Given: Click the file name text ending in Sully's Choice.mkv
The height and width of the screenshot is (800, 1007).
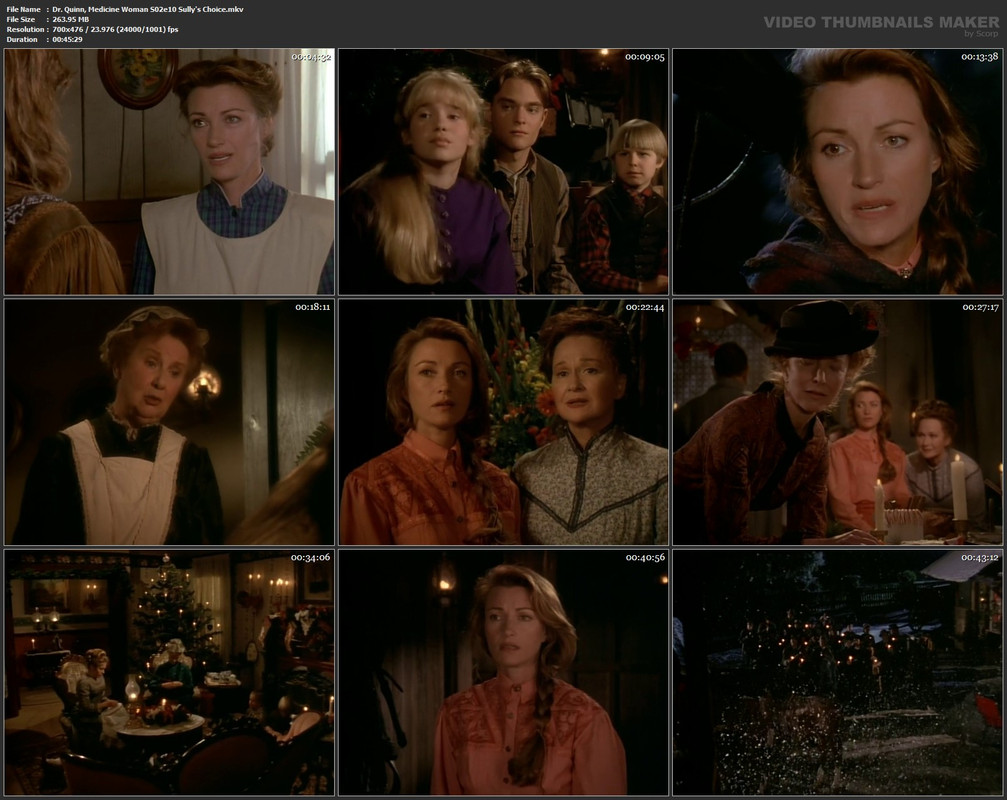Looking at the screenshot, I should [x=148, y=9].
